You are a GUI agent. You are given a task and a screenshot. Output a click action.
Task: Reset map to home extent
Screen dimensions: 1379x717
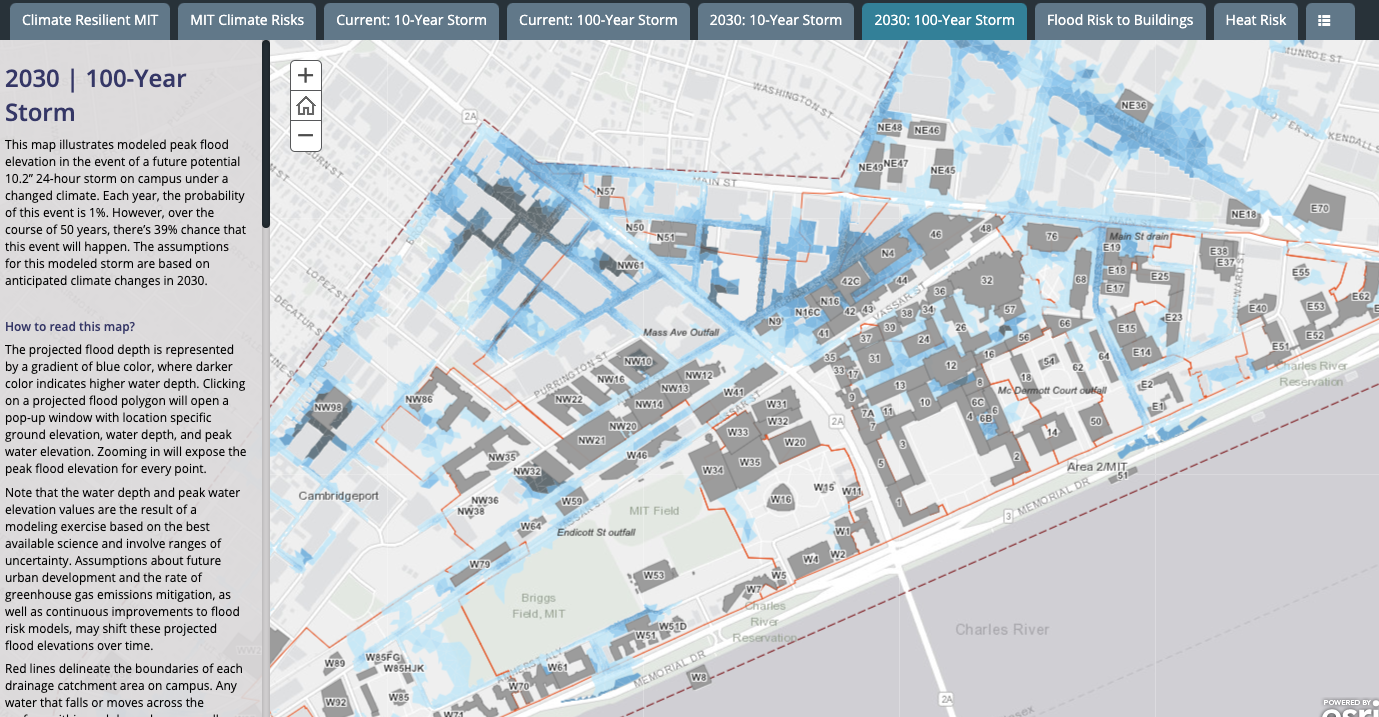click(x=306, y=106)
